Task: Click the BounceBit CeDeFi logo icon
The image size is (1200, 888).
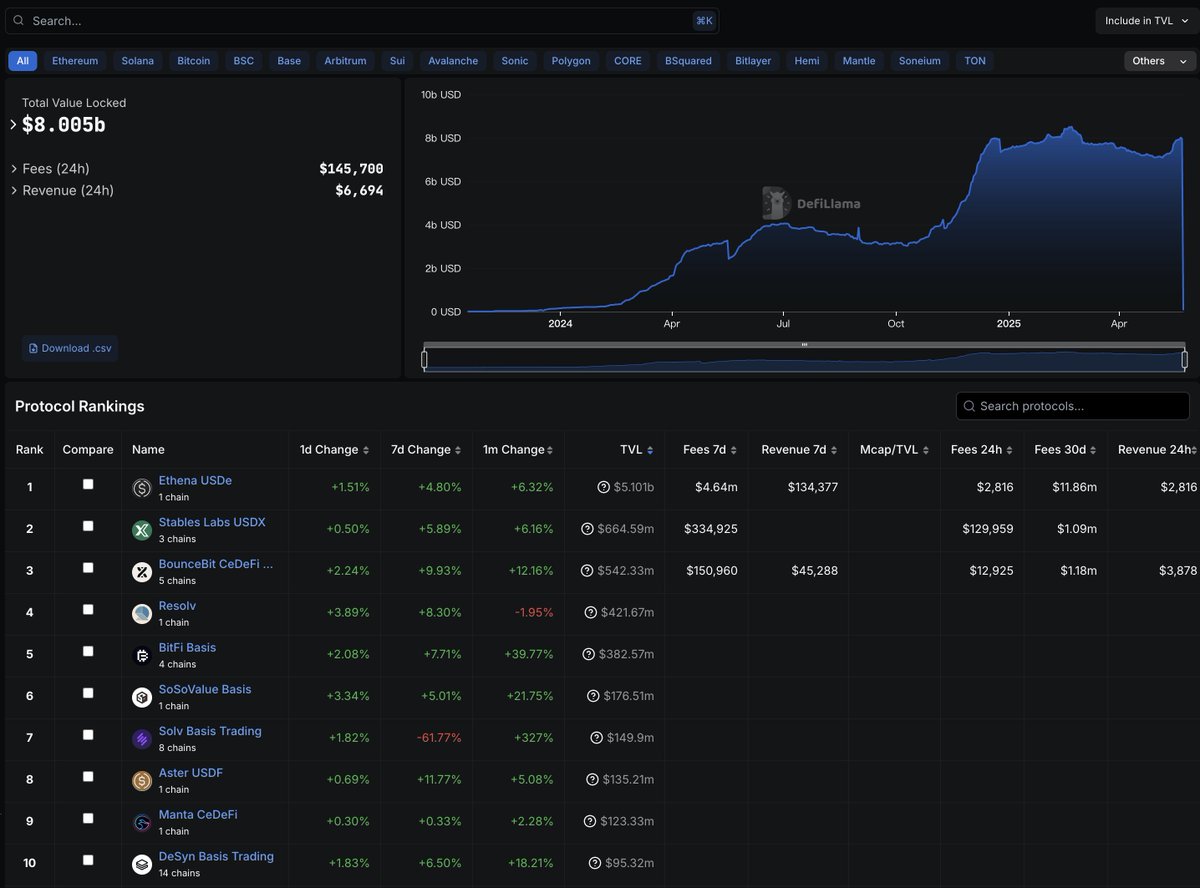Action: click(142, 572)
